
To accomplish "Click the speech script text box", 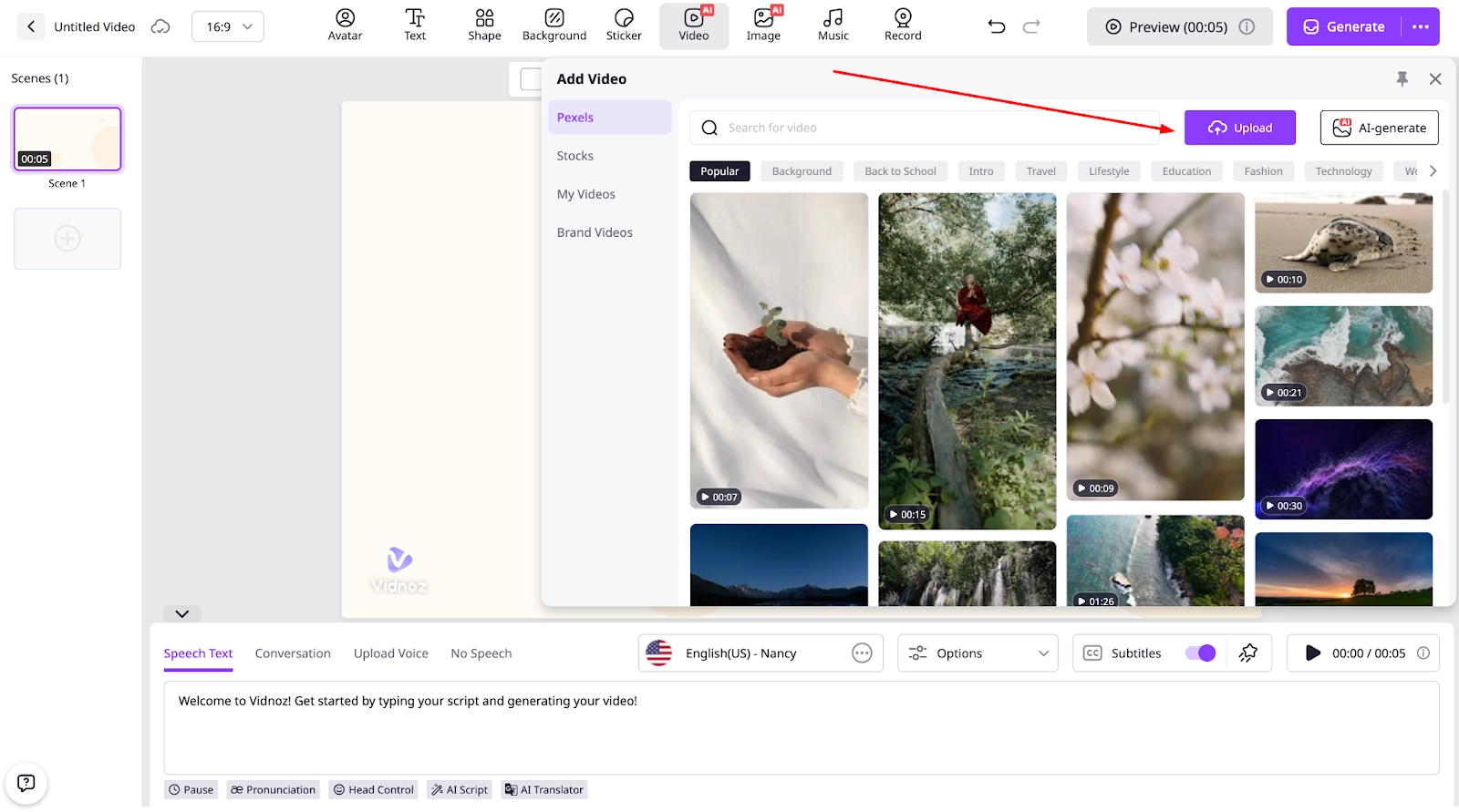I will point(802,727).
